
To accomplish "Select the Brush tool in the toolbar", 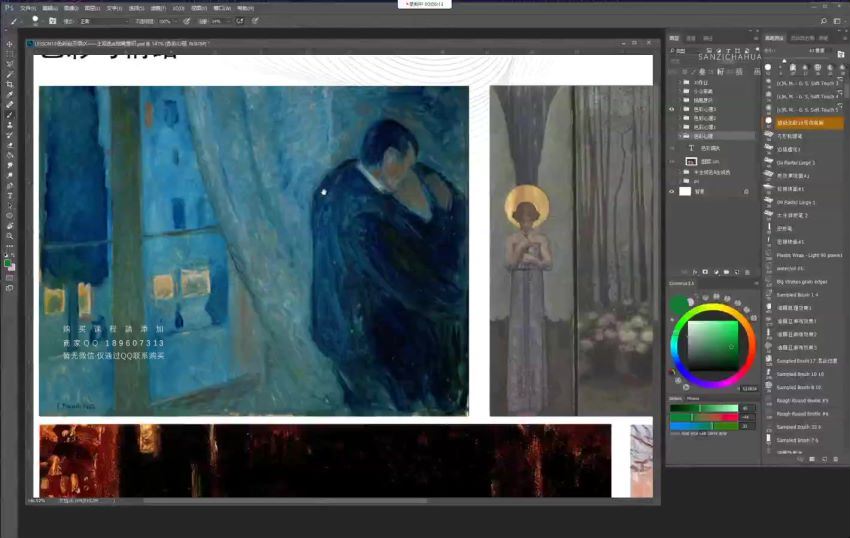I will (x=9, y=114).
